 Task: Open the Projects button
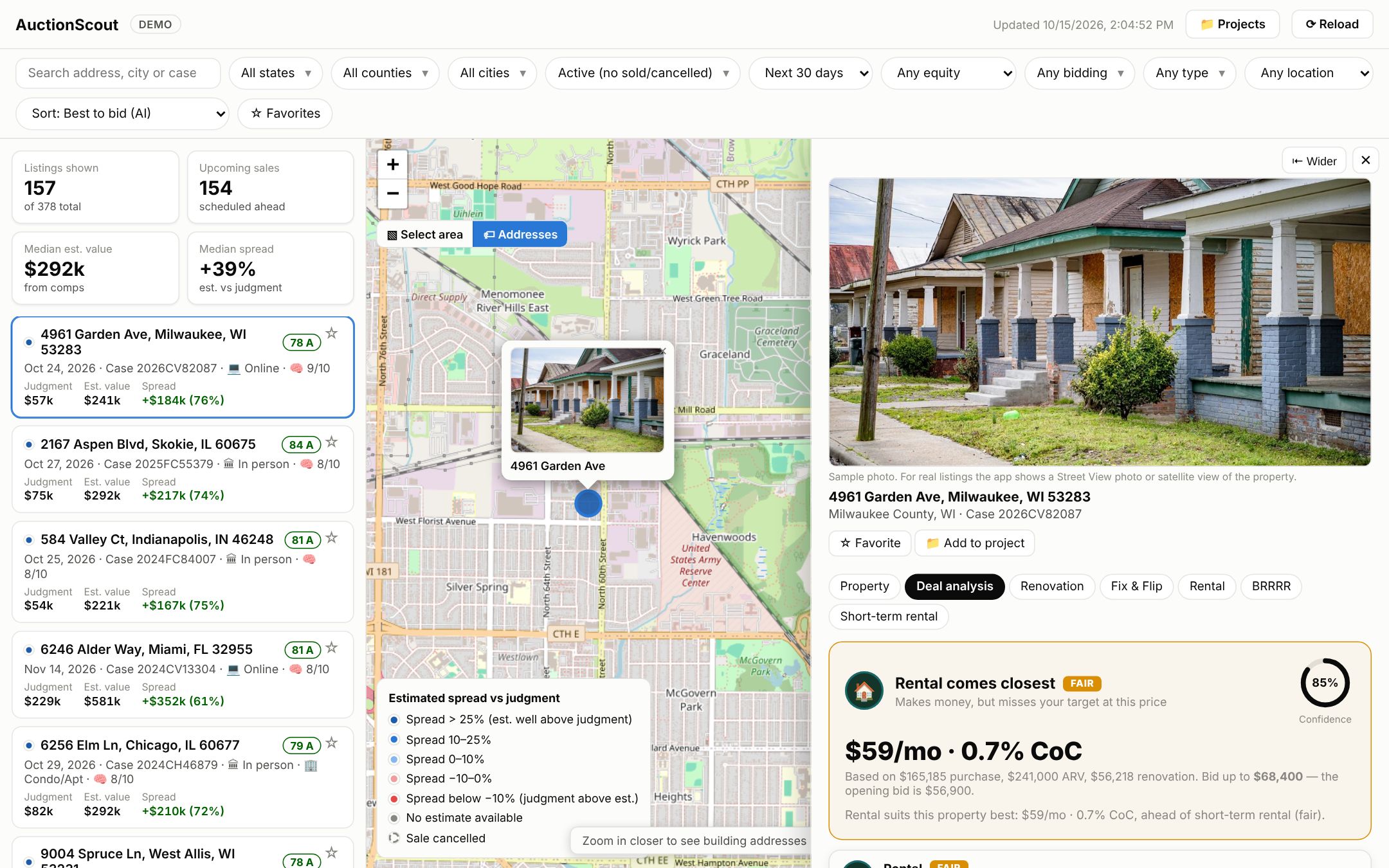click(x=1233, y=24)
